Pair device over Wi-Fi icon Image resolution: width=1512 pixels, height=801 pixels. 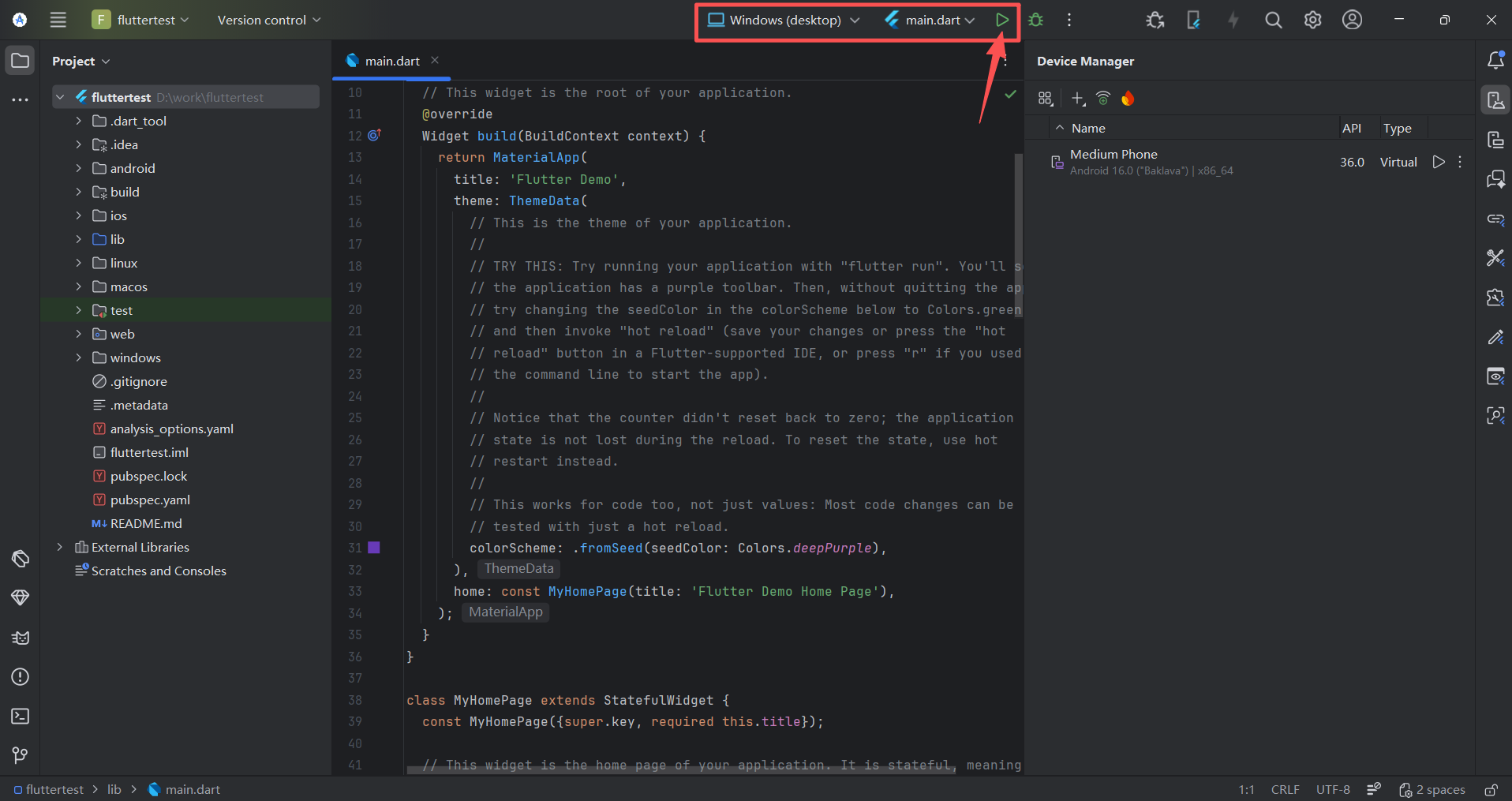coord(1103,98)
